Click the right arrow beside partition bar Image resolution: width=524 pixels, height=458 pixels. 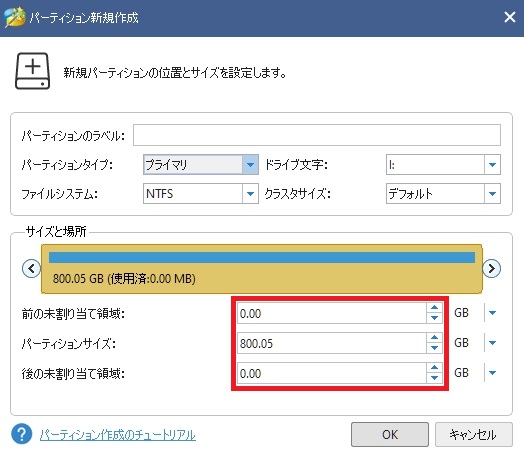[492, 268]
